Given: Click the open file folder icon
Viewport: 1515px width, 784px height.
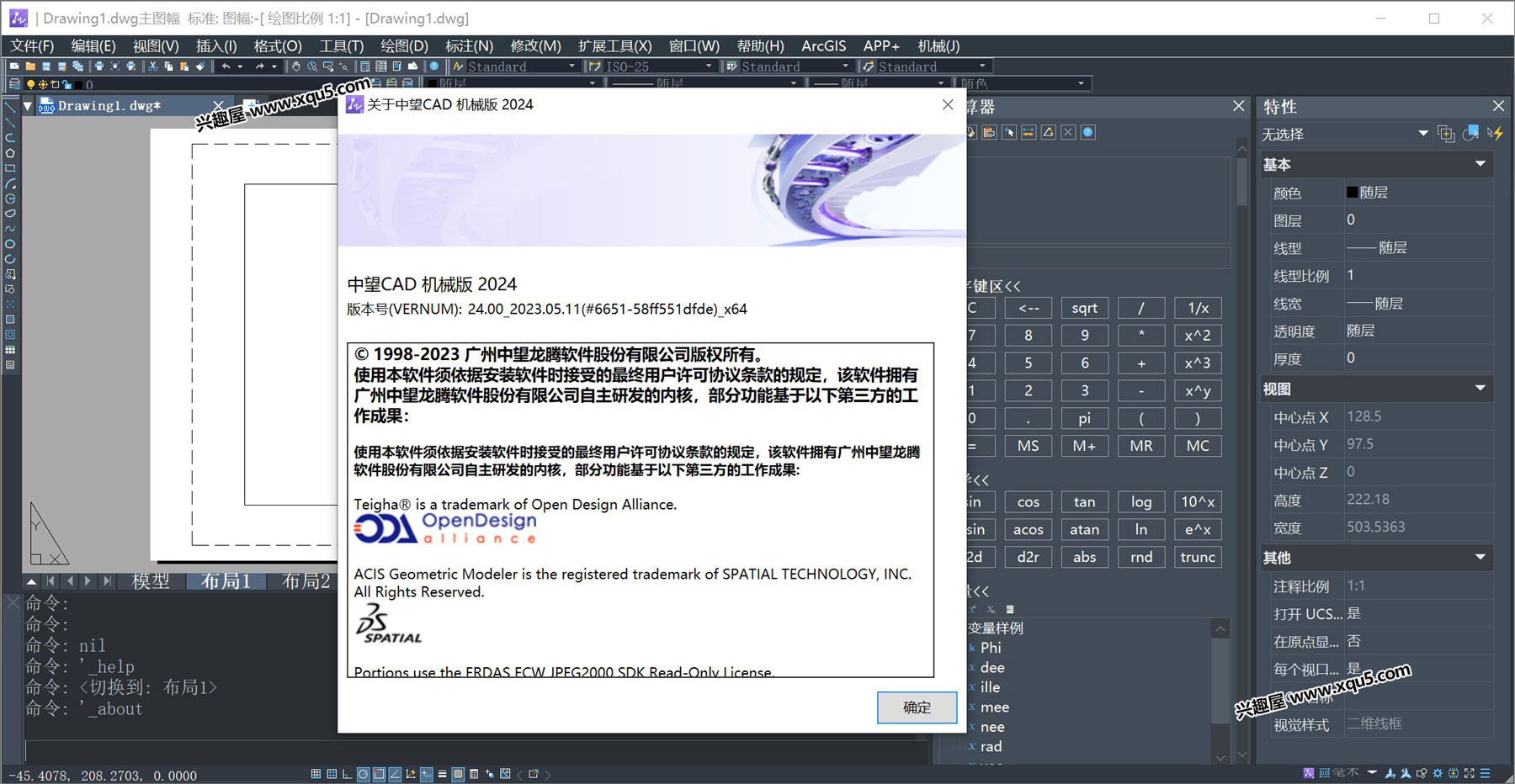Looking at the screenshot, I should pos(30,66).
